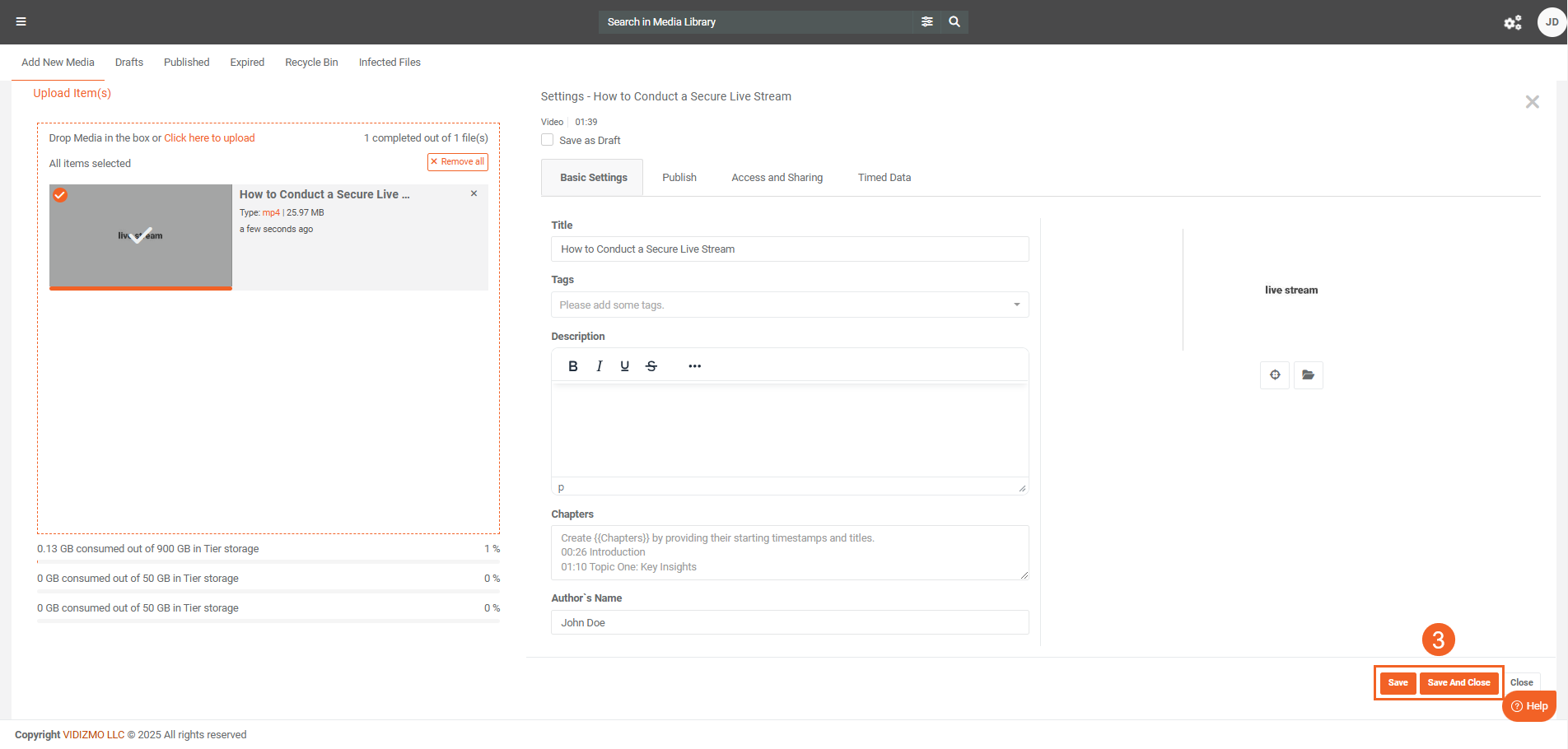The height and width of the screenshot is (749, 1568).
Task: Click the 'Click here to upload' link
Action: click(209, 138)
